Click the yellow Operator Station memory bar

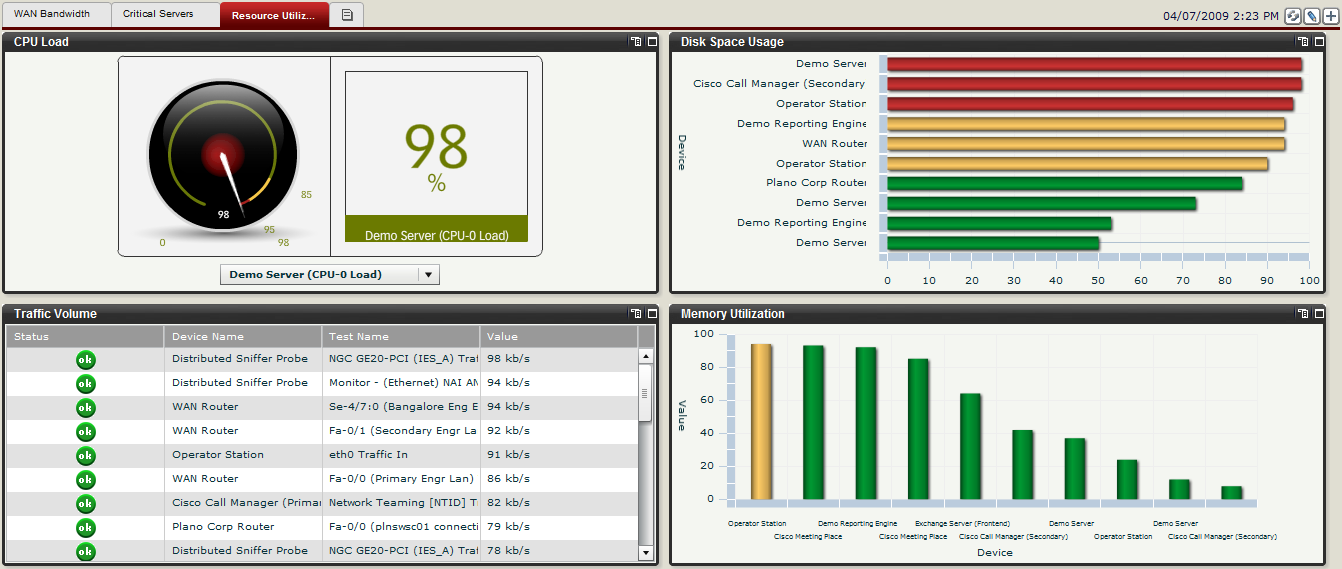click(x=761, y=421)
